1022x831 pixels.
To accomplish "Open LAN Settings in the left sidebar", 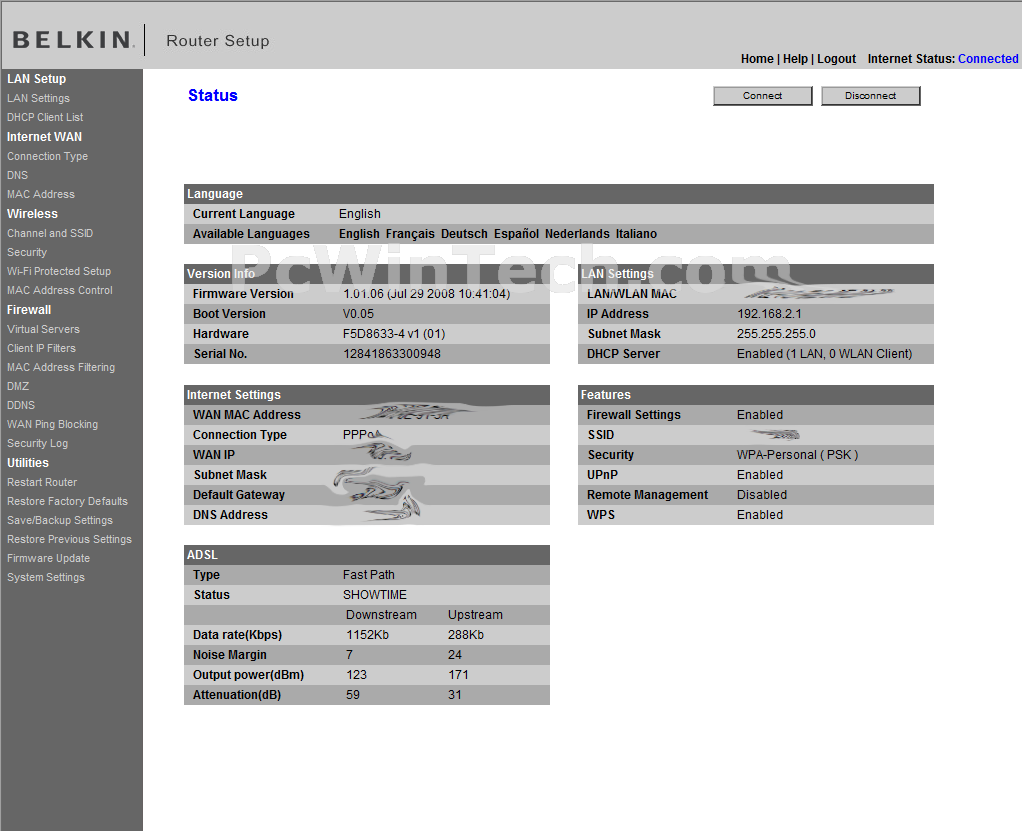I will [38, 98].
